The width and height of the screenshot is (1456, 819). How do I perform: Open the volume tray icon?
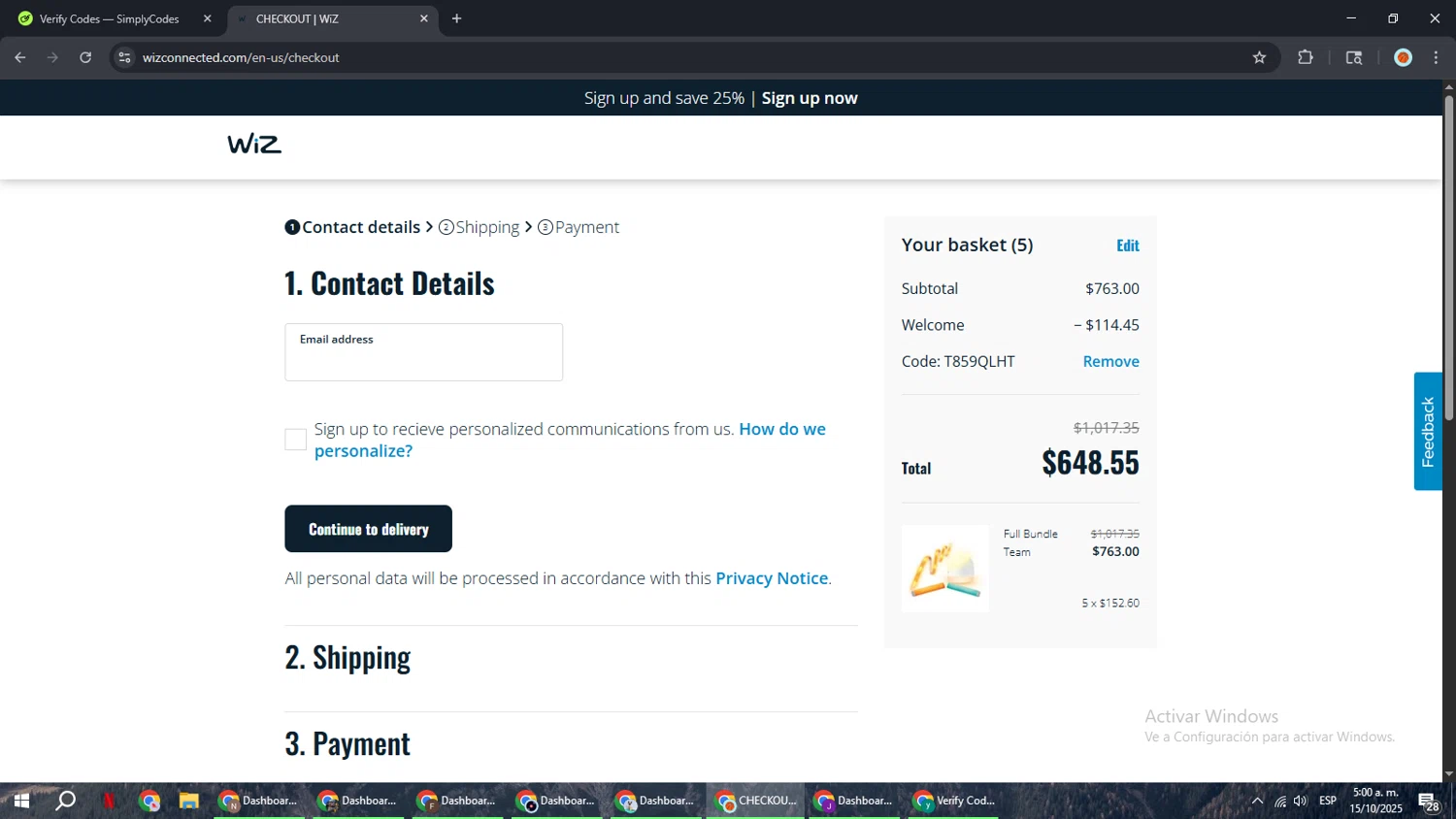pos(1301,801)
